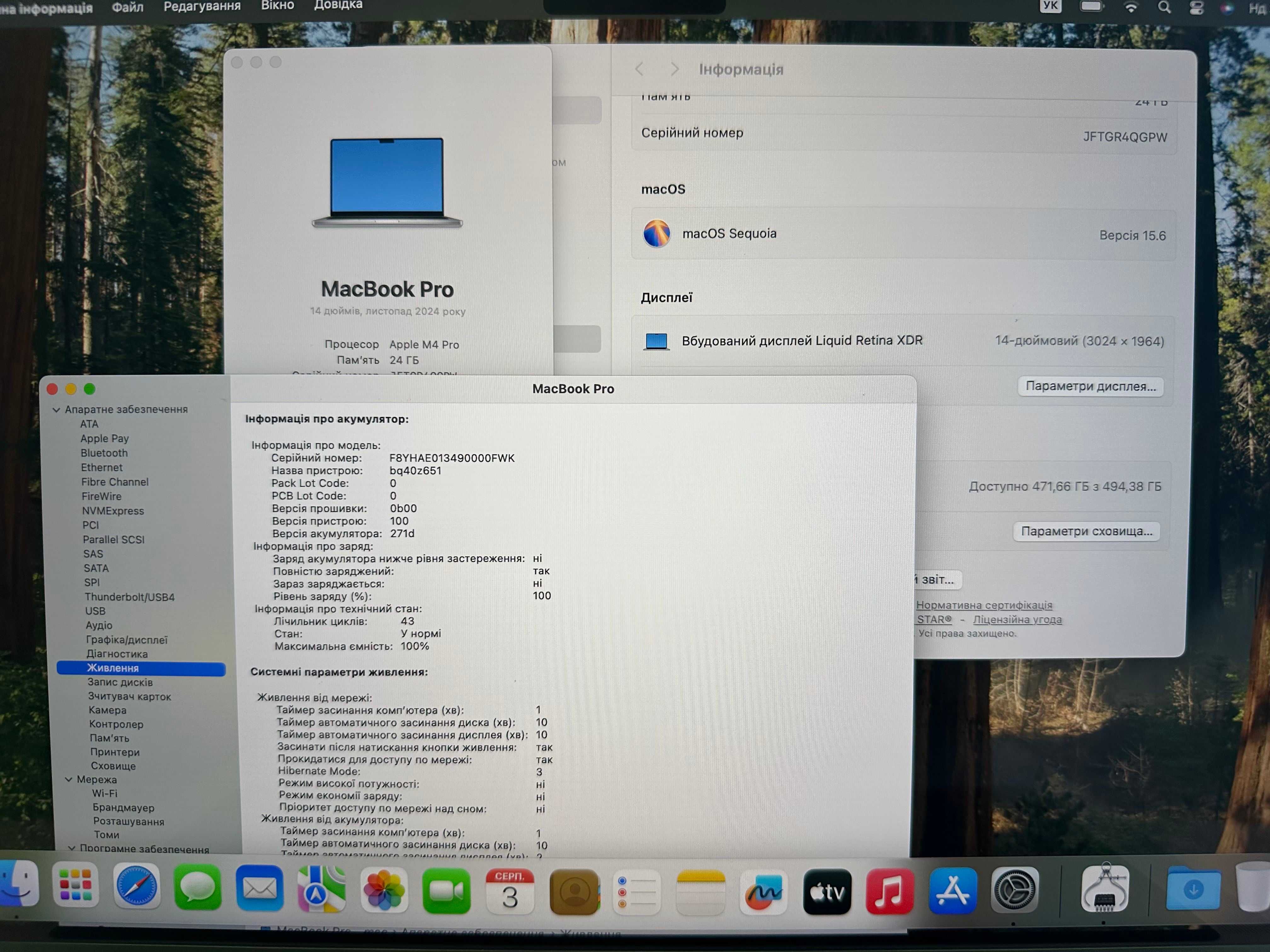This screenshot has width=1270, height=952.
Task: Click Параметри дисплея button
Action: click(1091, 386)
